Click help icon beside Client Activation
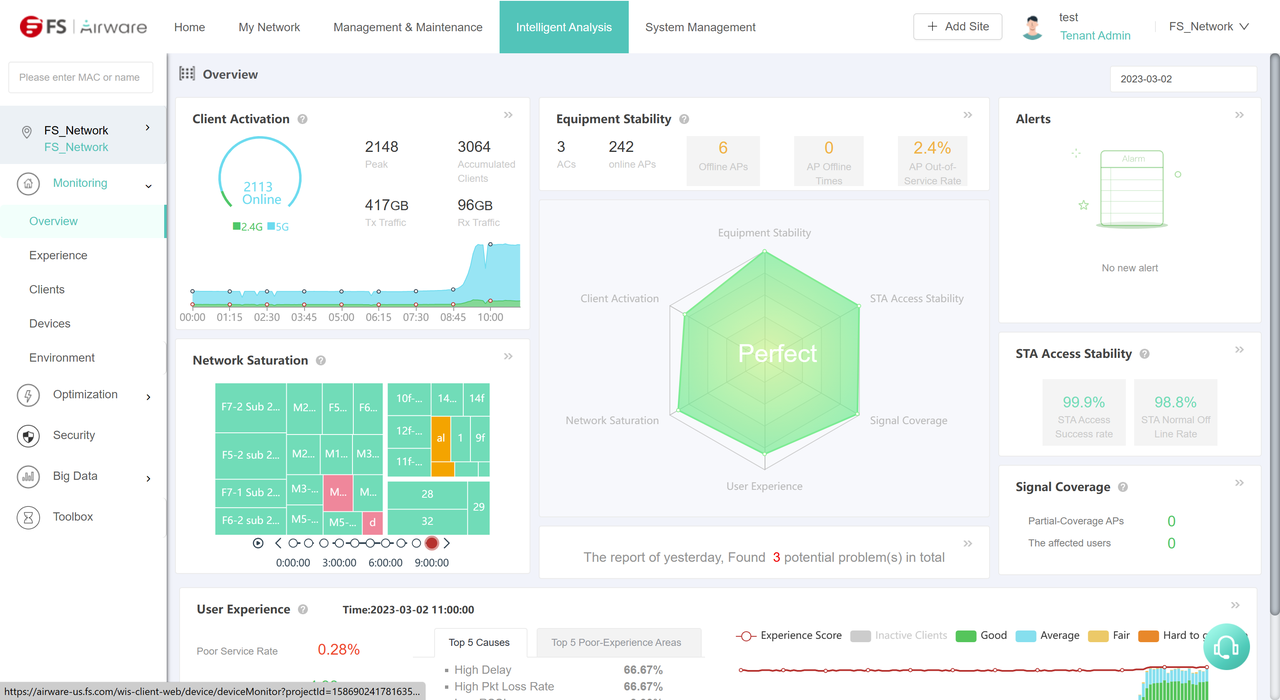This screenshot has width=1280, height=700. [x=302, y=119]
